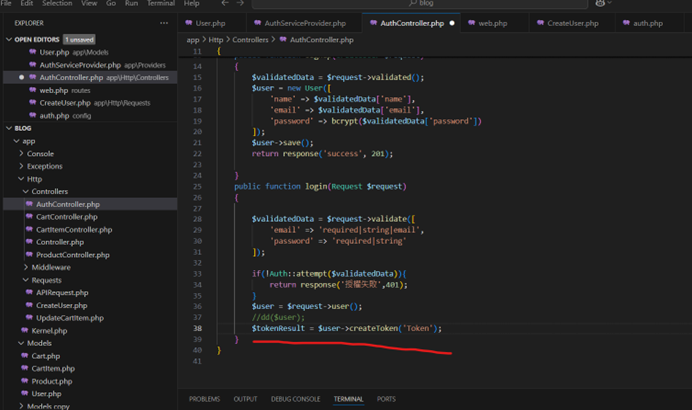Viewport: 692px width, 410px height.
Task: Click the PHP icon of CartController.php in tree
Action: [29, 216]
